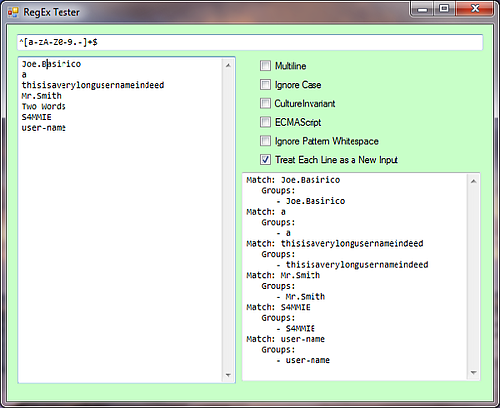Viewport: 500px width, 408px height.
Task: Click 'Match: Joe.Basirico' result line
Action: pyautogui.click(x=293, y=180)
